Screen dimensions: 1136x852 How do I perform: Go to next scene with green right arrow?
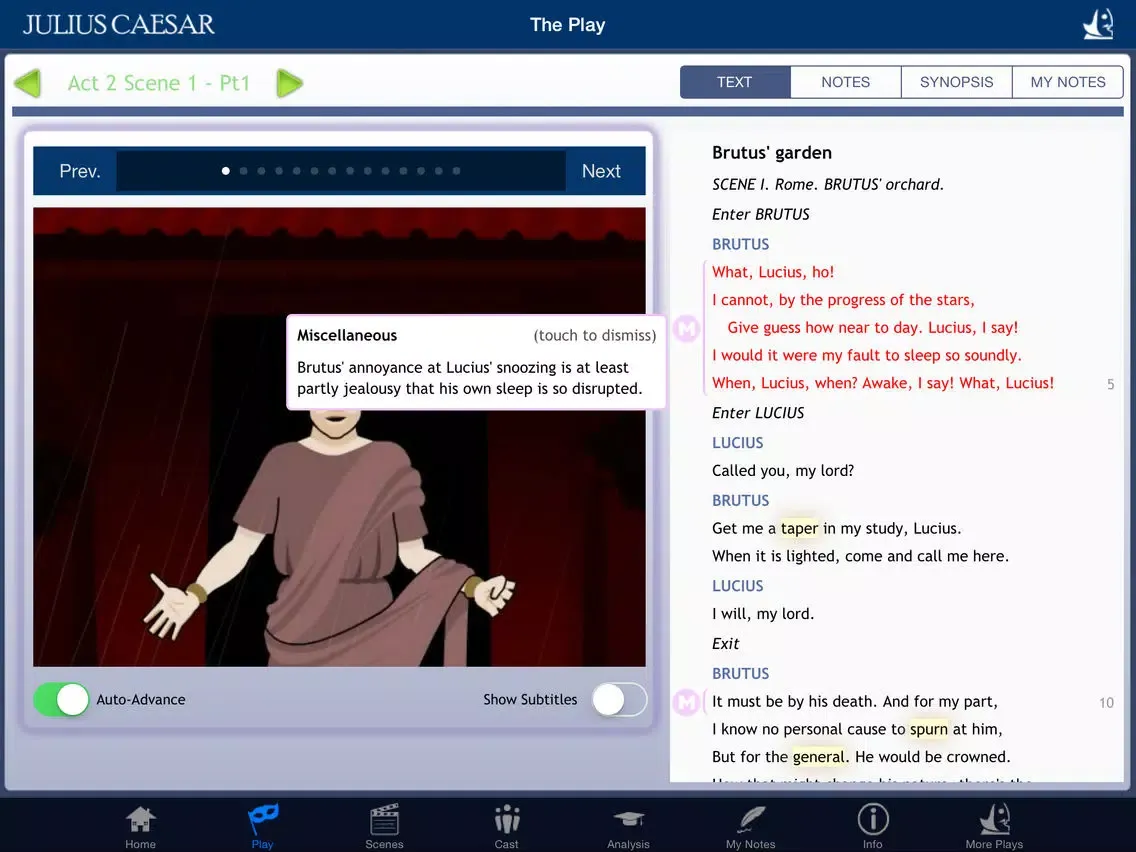pyautogui.click(x=289, y=83)
